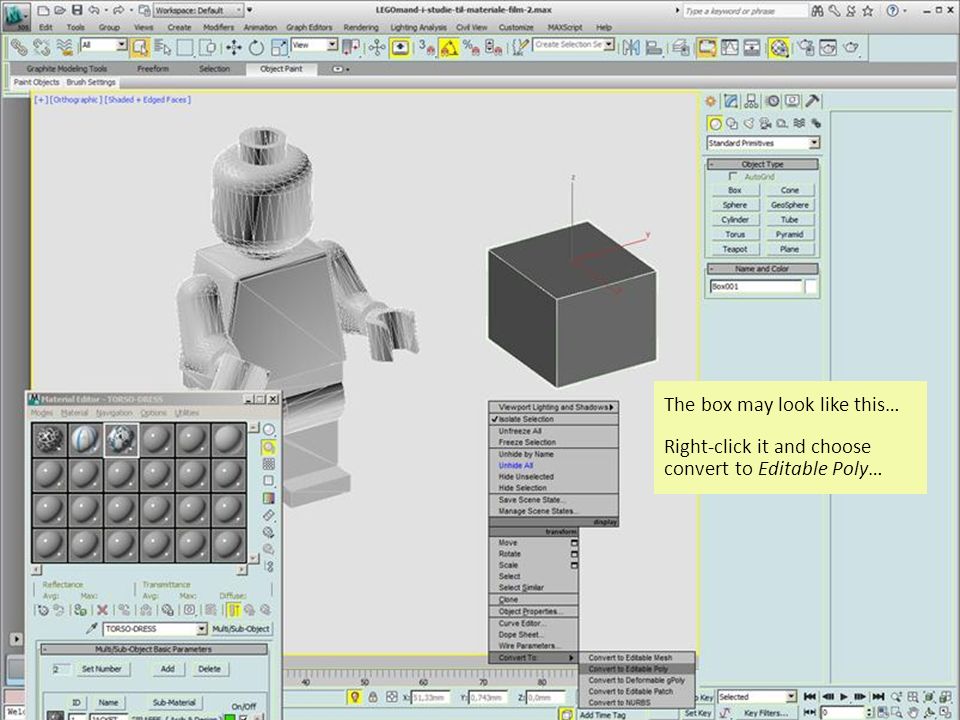960x720 pixels.
Task: Open the TORSO-DRESS material name dropdown
Action: (x=155, y=629)
